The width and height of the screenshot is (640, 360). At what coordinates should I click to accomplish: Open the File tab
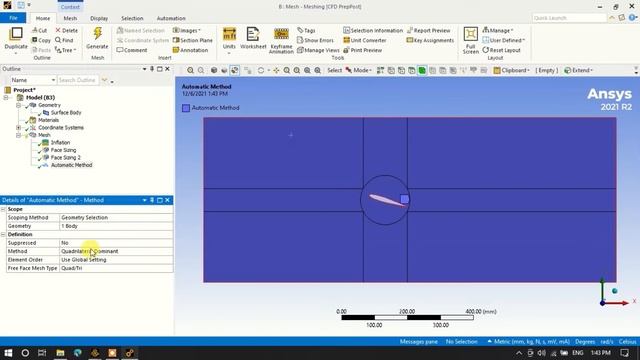pos(13,18)
